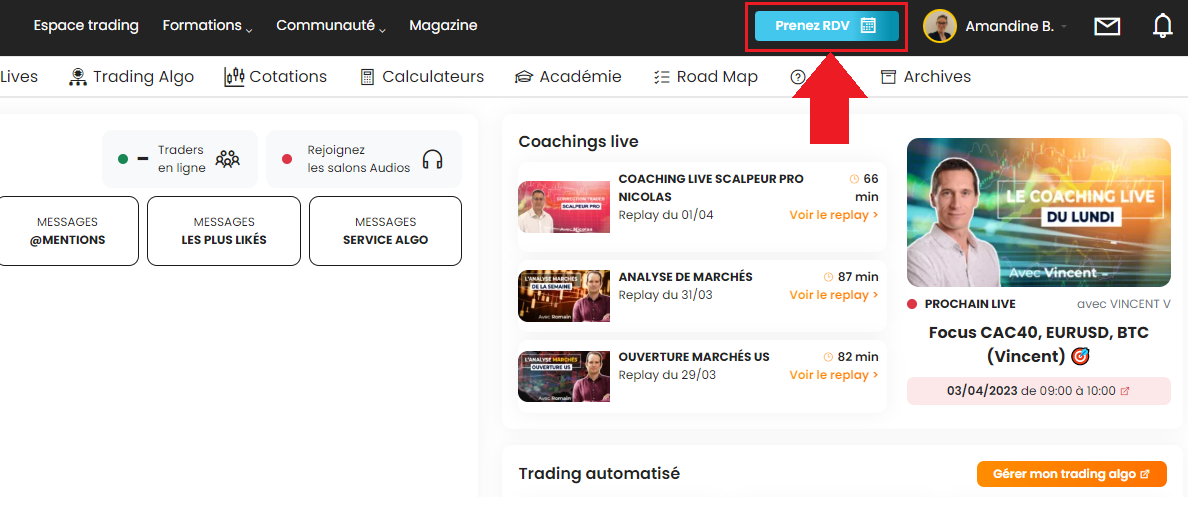Expand the Formations dropdown menu
The width and height of the screenshot is (1188, 508).
pos(207,26)
